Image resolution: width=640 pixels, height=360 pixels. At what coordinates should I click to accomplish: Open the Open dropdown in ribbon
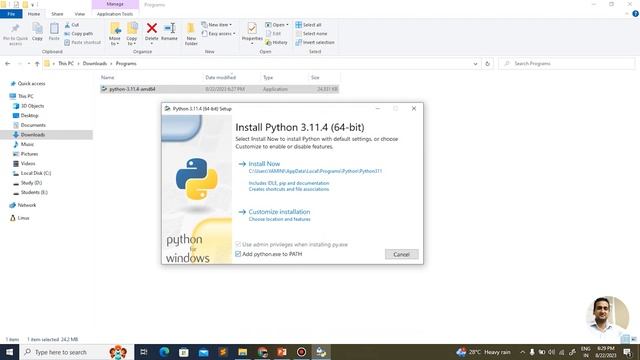(277, 25)
